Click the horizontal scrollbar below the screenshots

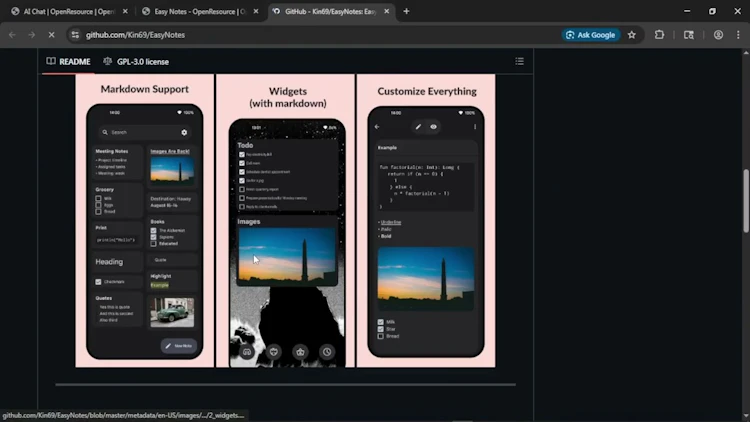(x=285, y=384)
